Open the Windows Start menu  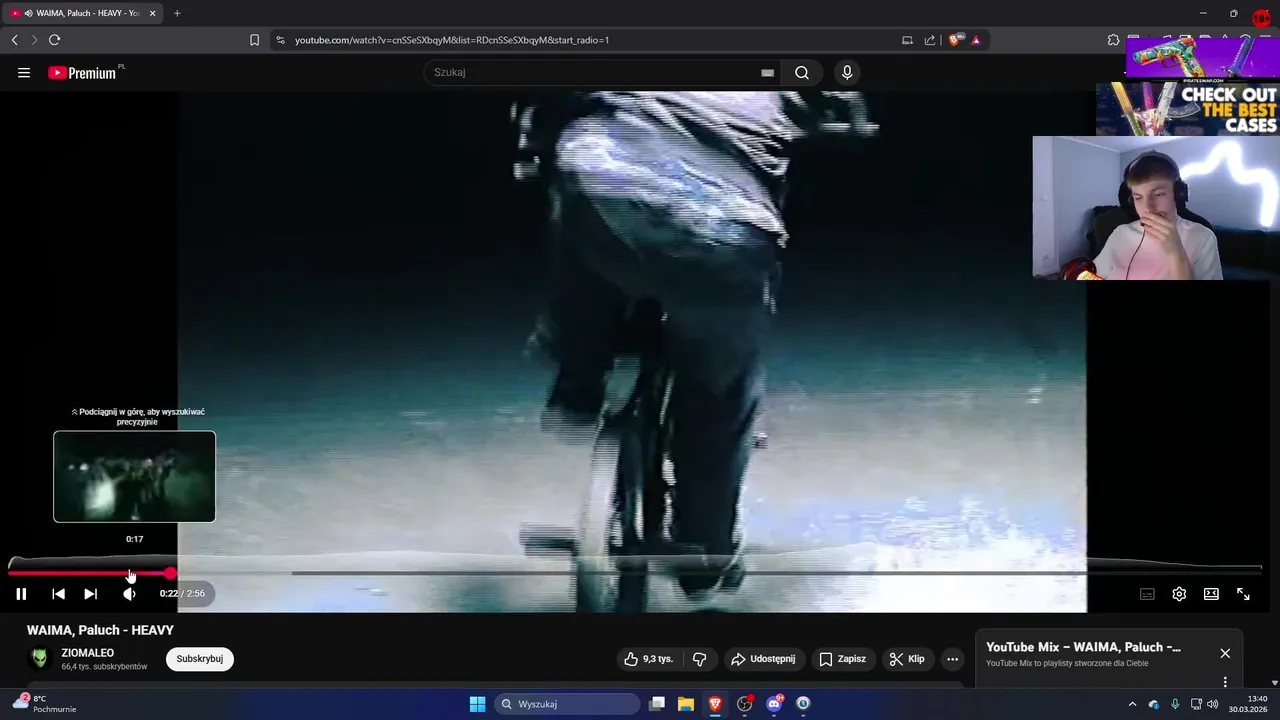coord(477,704)
